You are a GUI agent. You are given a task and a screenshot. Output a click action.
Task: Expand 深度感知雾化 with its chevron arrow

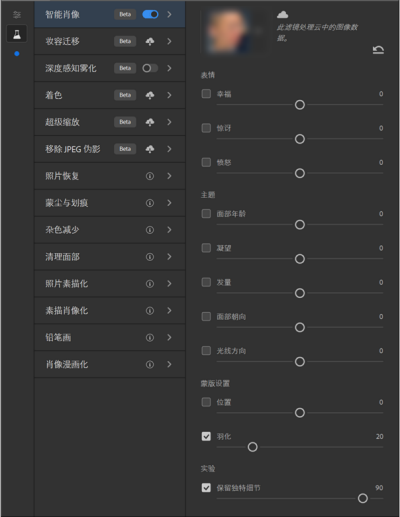(x=169, y=68)
